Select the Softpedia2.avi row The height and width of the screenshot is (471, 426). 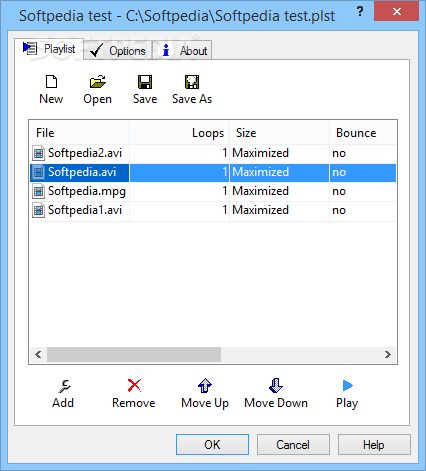click(213, 153)
